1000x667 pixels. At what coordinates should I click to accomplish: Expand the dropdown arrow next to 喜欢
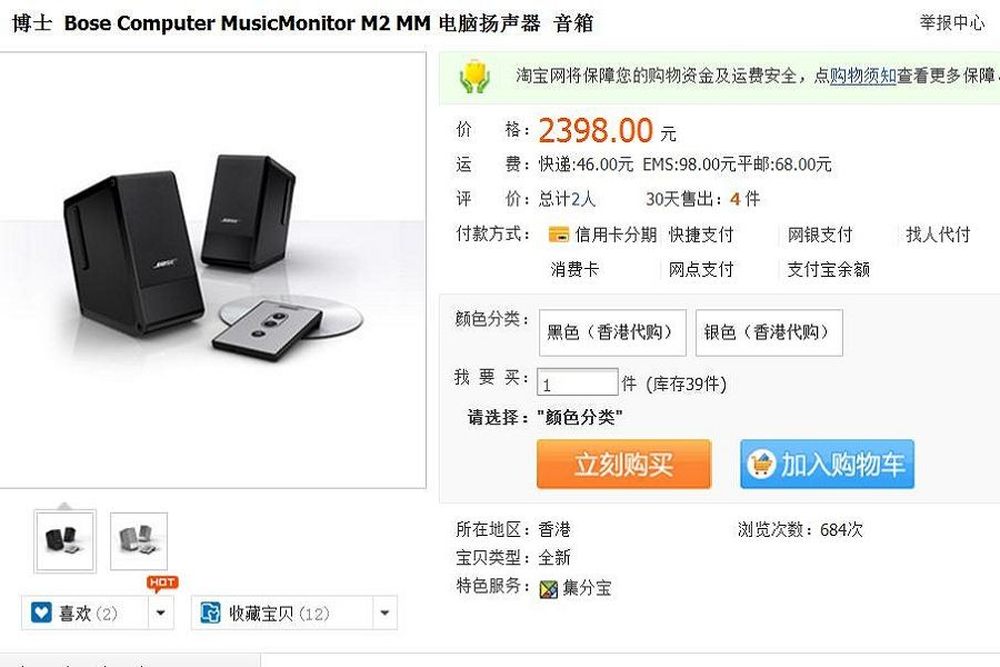point(161,613)
